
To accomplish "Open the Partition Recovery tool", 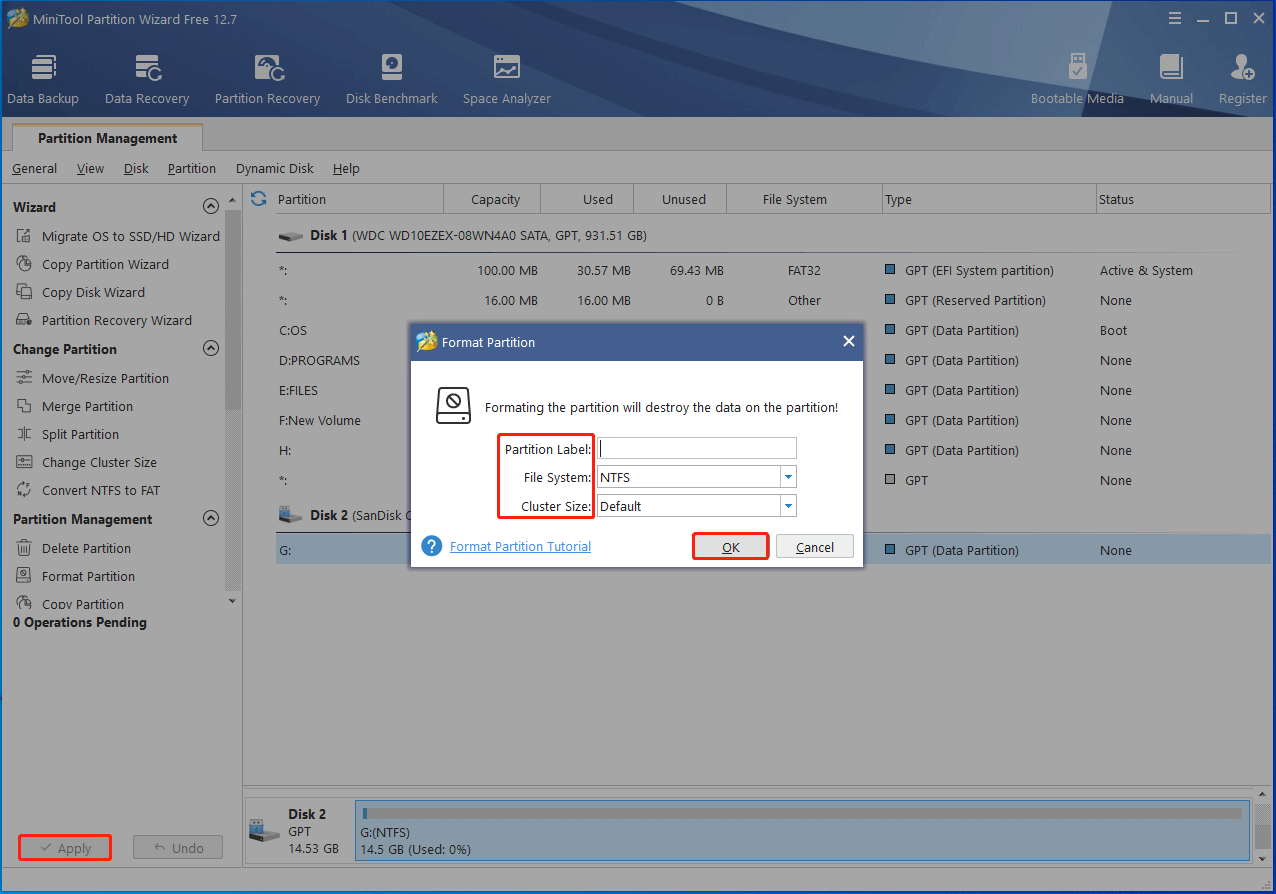I will coord(267,80).
